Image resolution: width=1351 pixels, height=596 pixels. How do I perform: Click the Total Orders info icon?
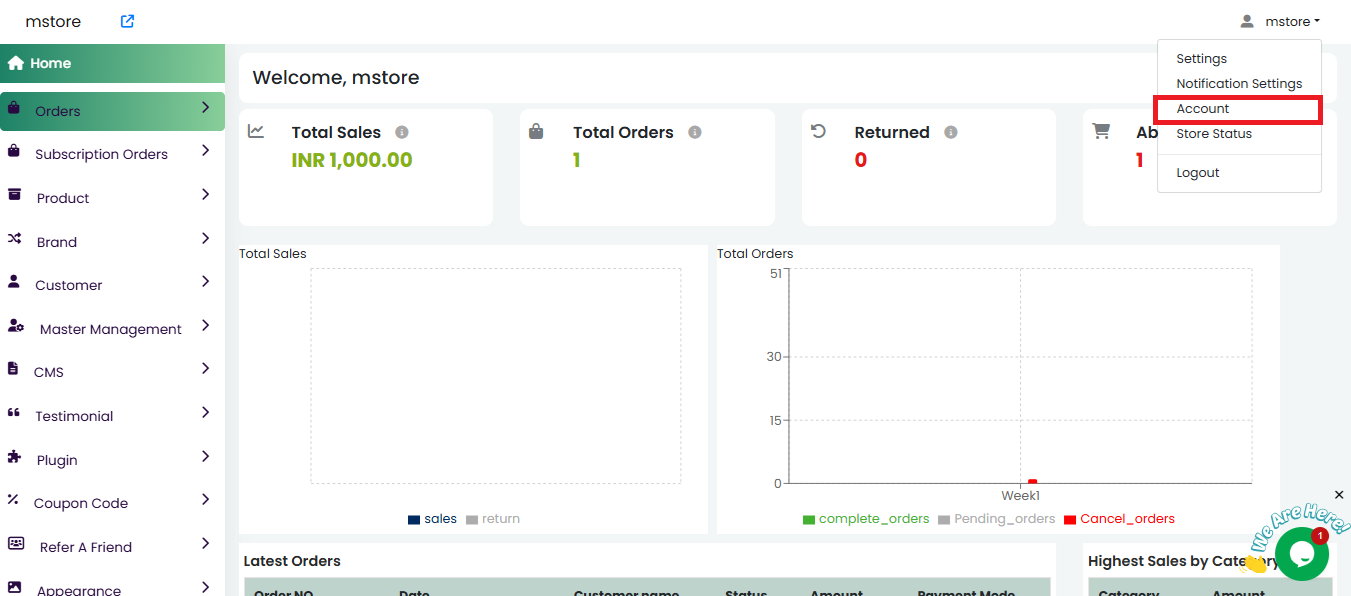coord(695,132)
